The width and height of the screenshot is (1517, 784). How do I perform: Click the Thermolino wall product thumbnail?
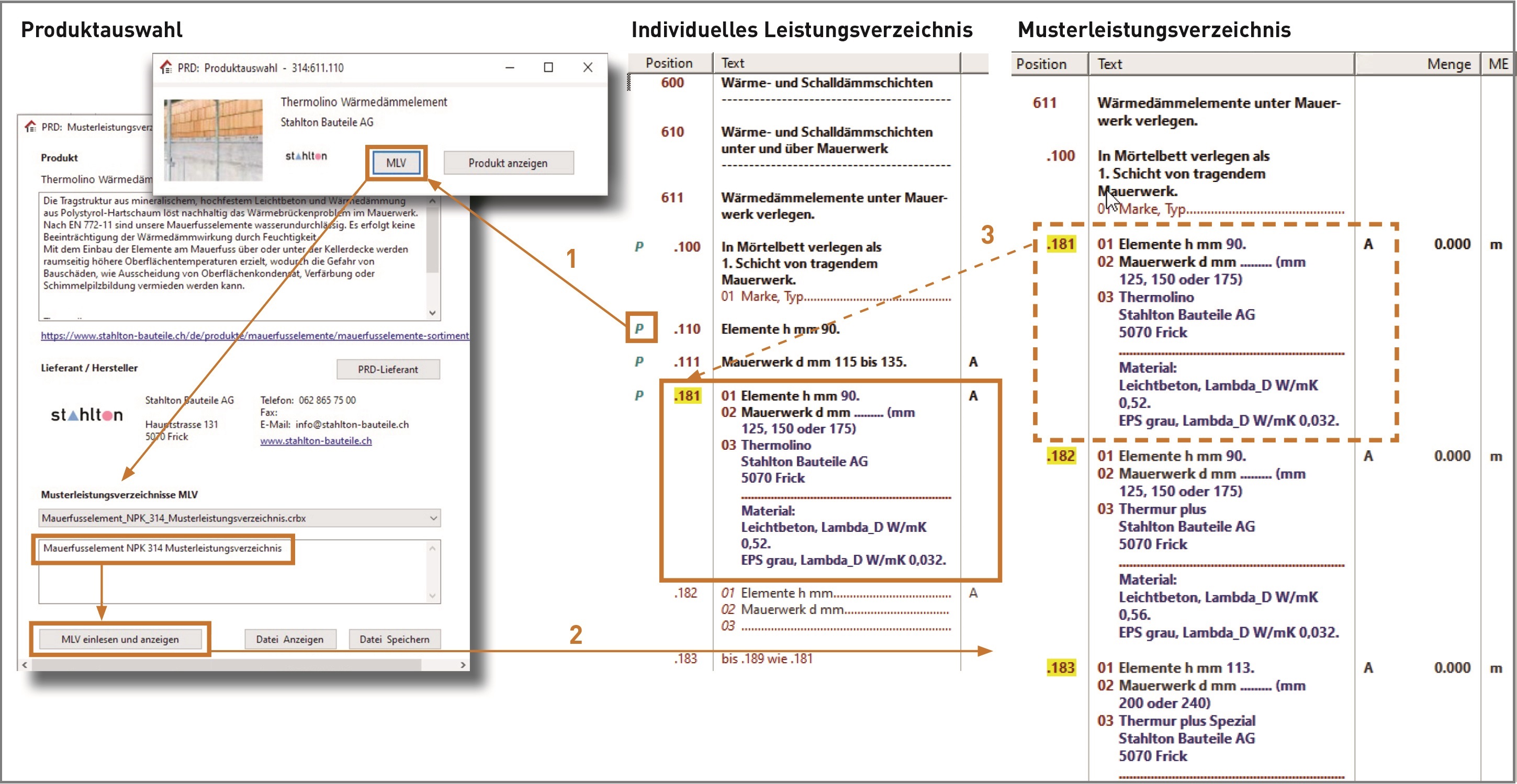point(212,140)
